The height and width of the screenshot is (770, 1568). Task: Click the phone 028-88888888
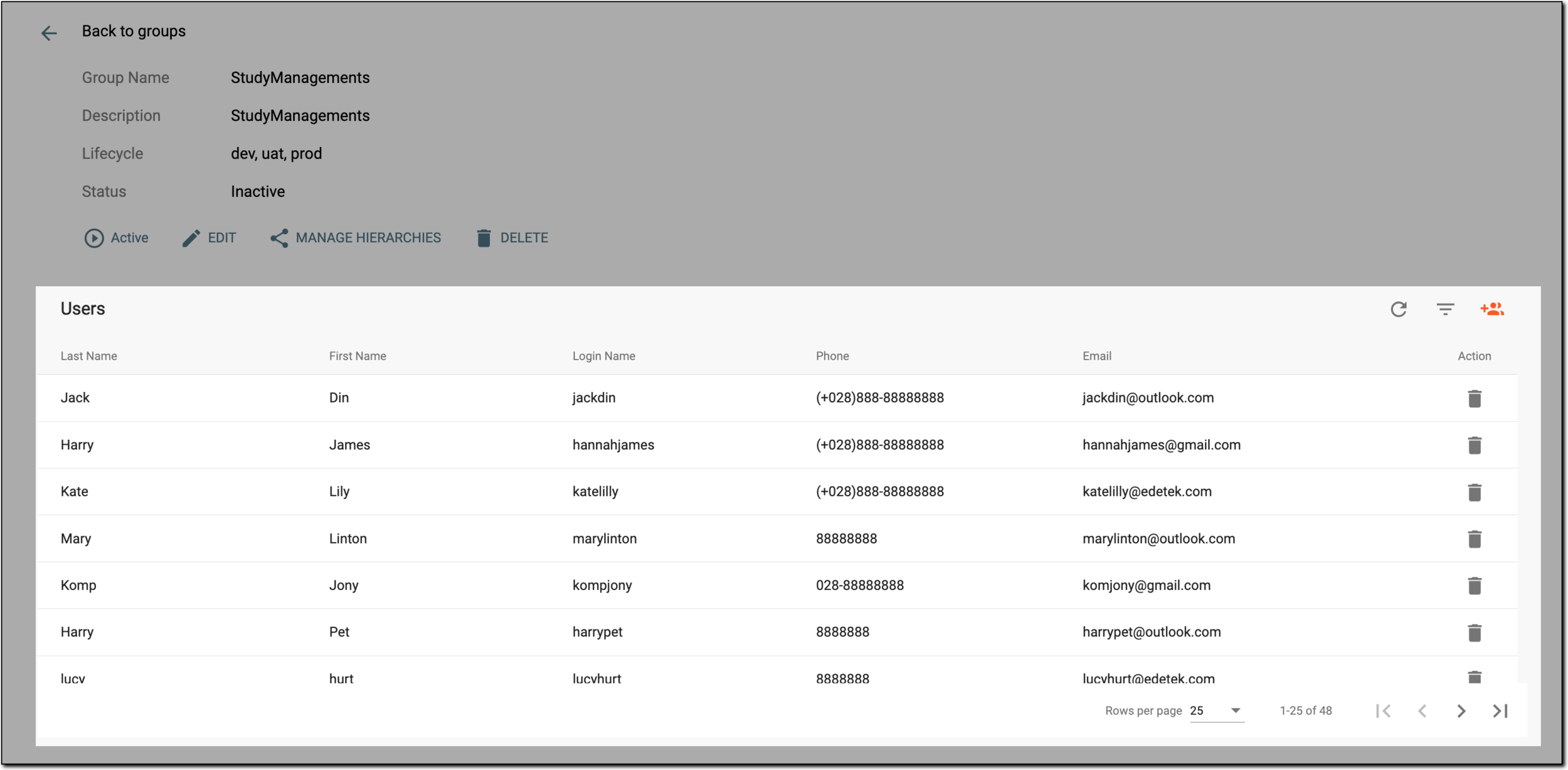pyautogui.click(x=859, y=586)
